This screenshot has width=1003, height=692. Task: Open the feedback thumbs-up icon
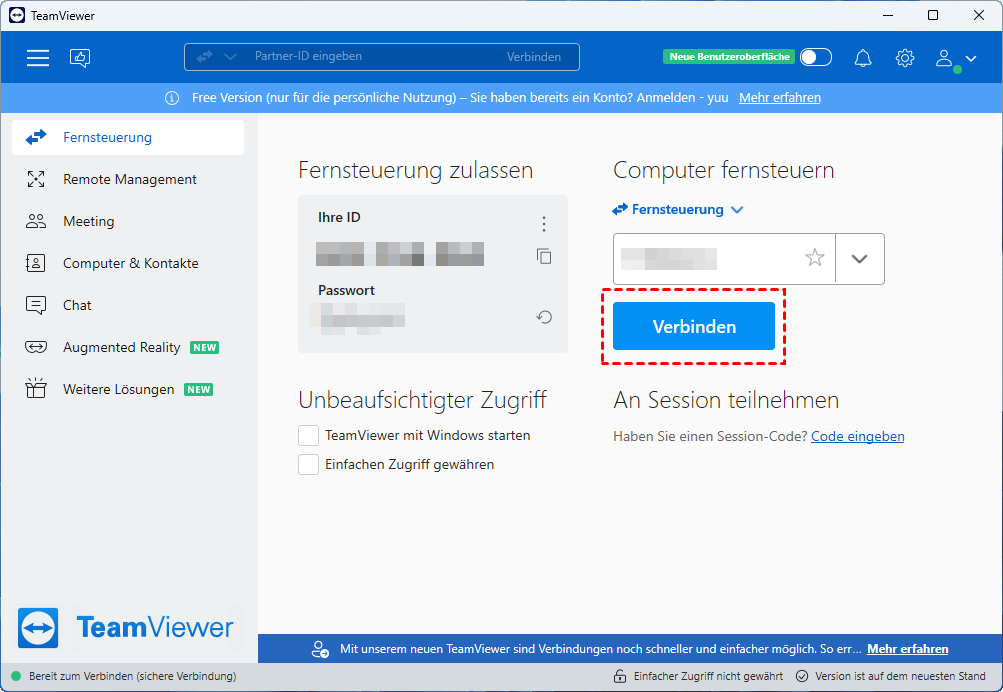80,58
